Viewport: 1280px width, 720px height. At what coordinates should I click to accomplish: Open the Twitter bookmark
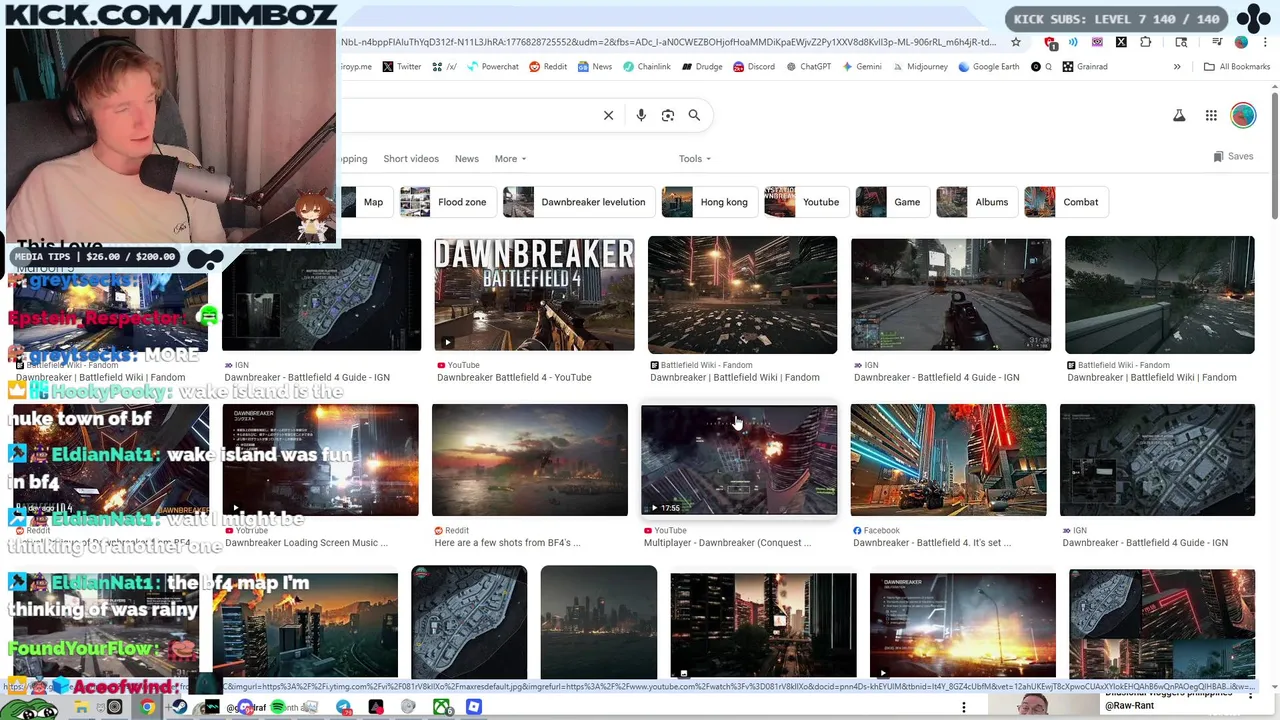tap(402, 67)
